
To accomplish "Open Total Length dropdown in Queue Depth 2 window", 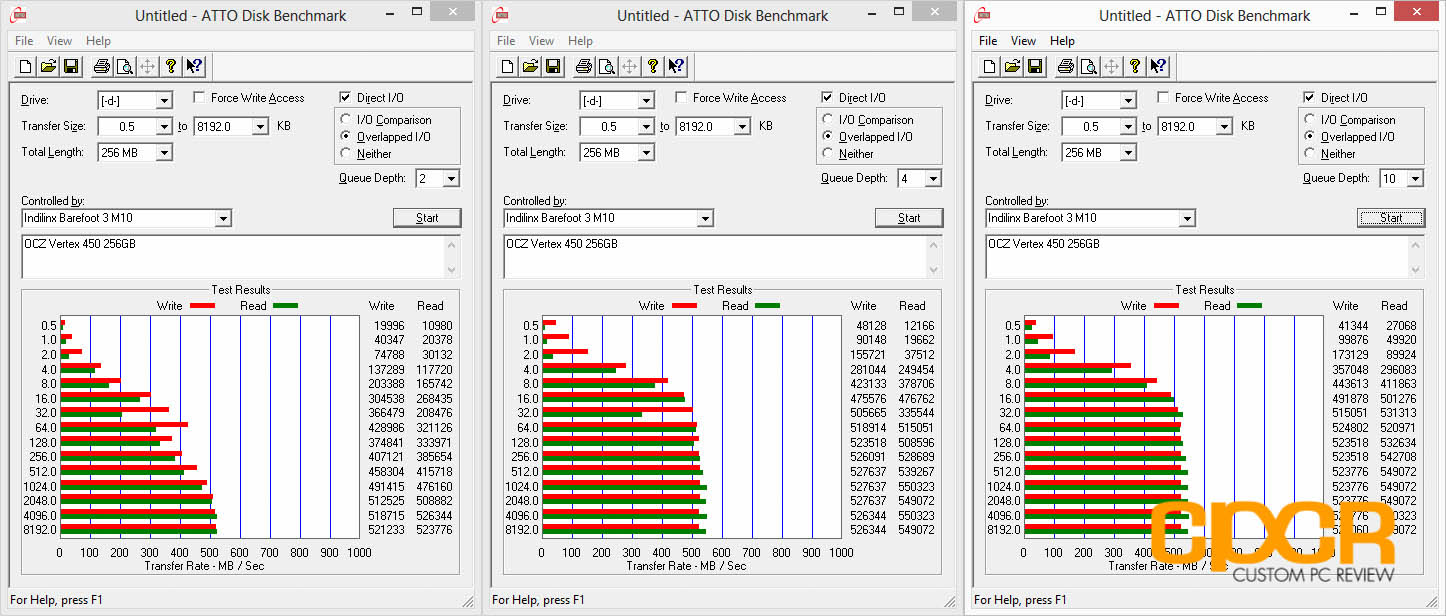I will (x=164, y=152).
